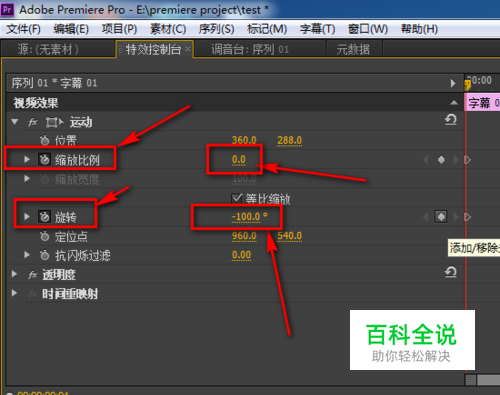Click the horizontal zoom scrollbar handle
The height and width of the screenshot is (395, 500).
[x=471, y=380]
